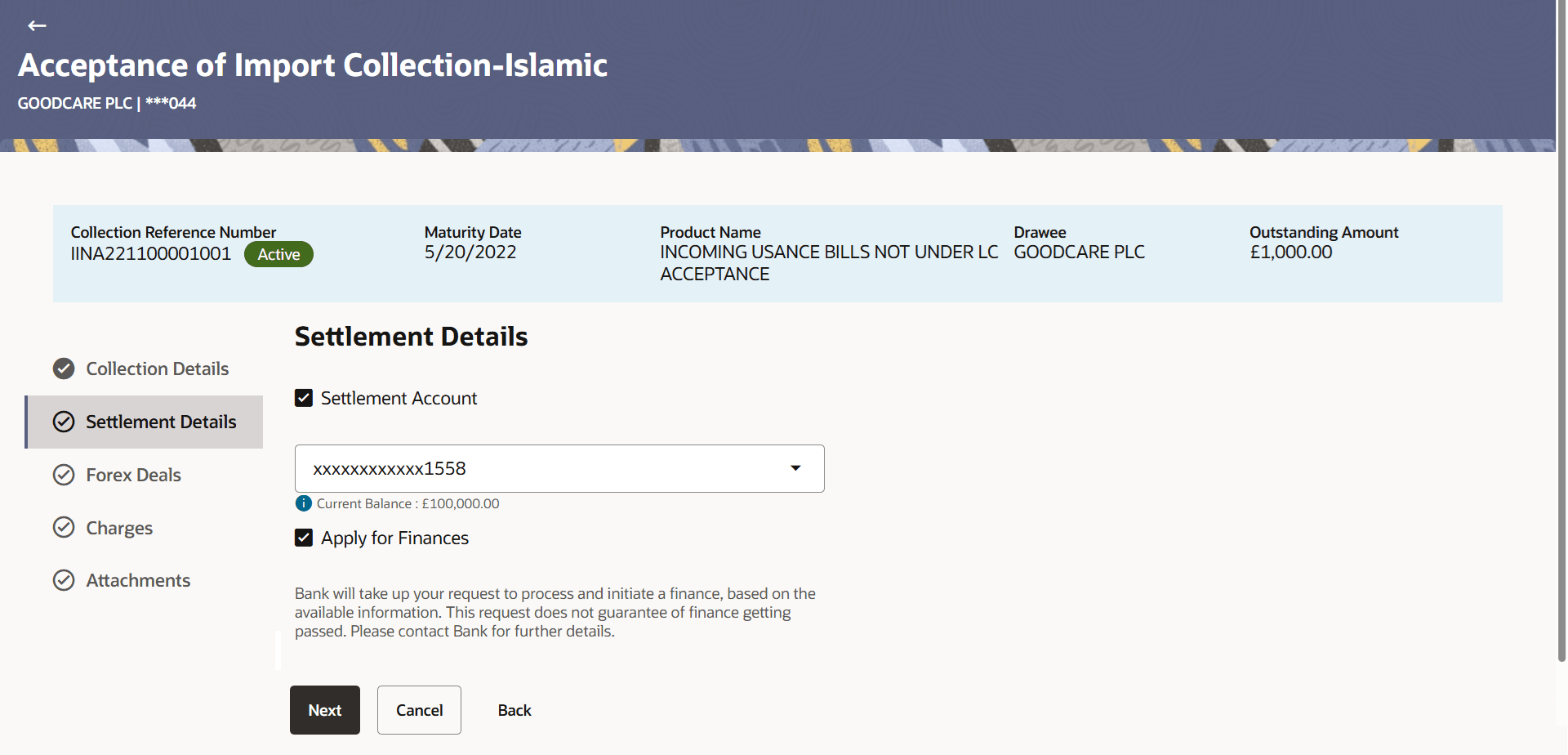Open the settlement account dropdown arrow
Image resolution: width=1568 pixels, height=755 pixels.
(795, 468)
